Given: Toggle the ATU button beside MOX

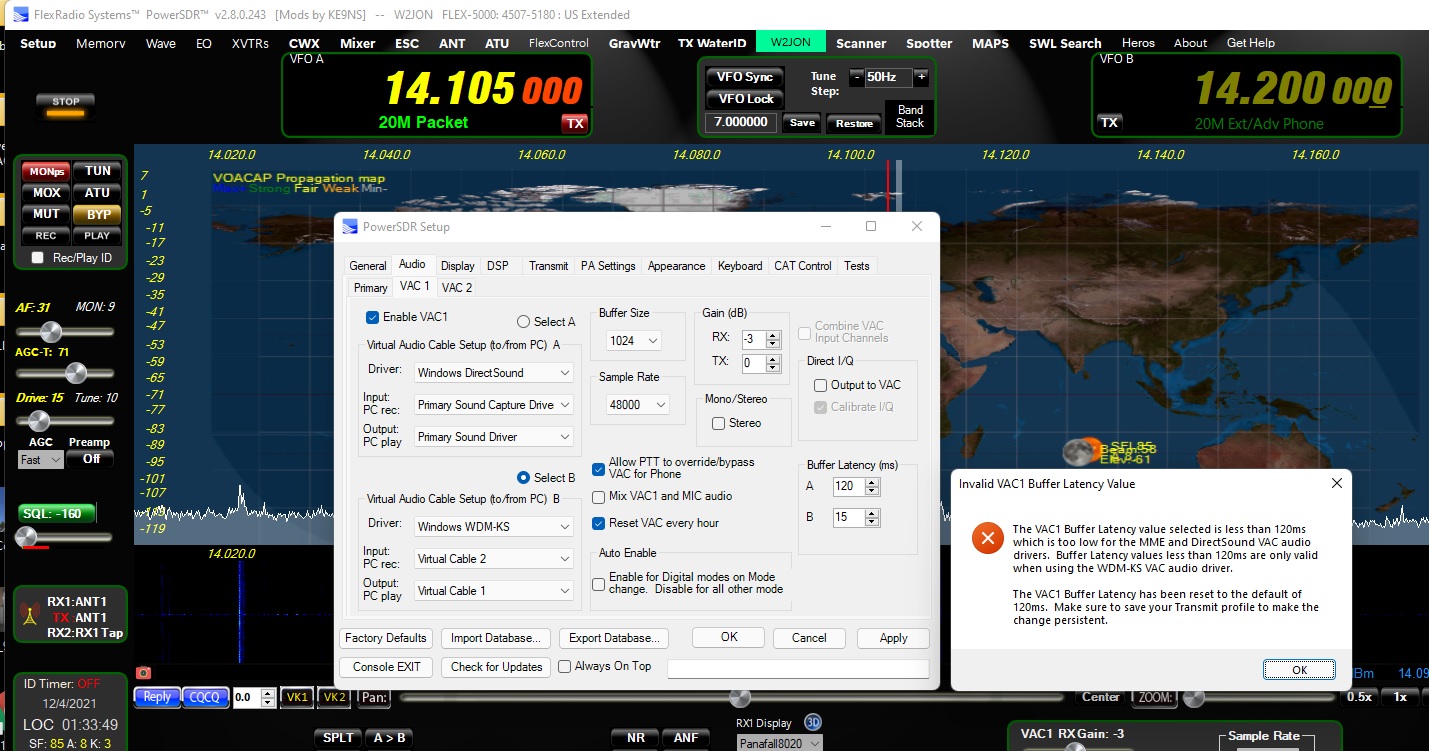Looking at the screenshot, I should [x=97, y=192].
